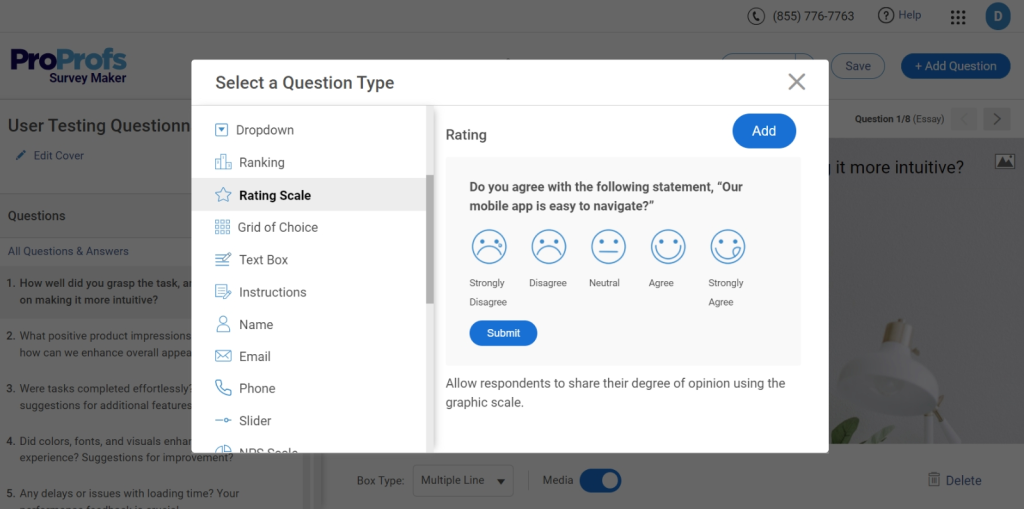Image resolution: width=1024 pixels, height=509 pixels.
Task: Click the Add button for Rating
Action: point(764,131)
